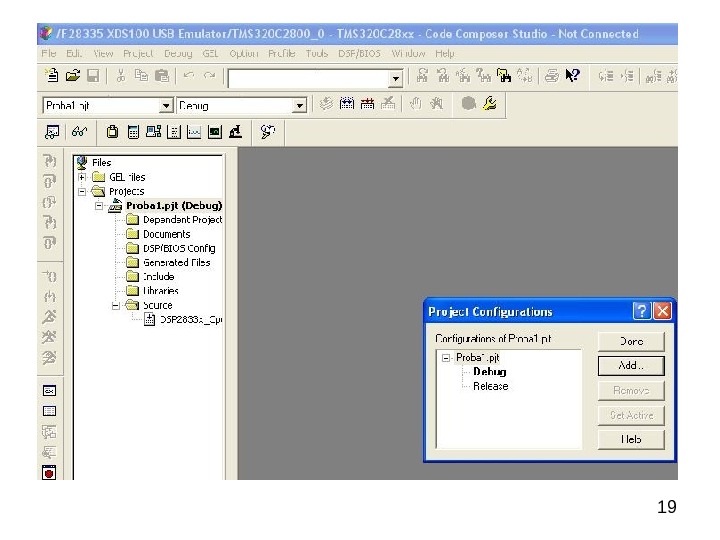Open the DSP/BIOS menu
Image resolution: width=720 pixels, height=540 pixels.
pyautogui.click(x=359, y=54)
